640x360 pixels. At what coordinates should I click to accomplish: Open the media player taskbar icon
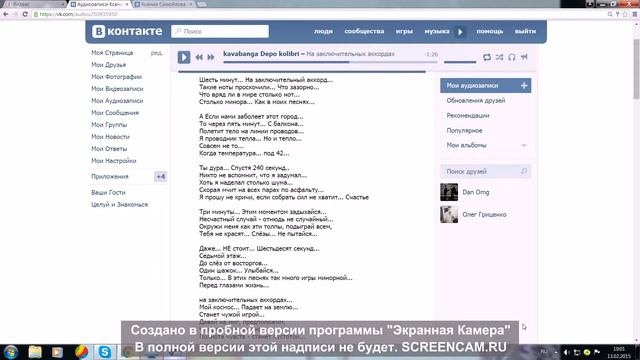tap(58, 352)
